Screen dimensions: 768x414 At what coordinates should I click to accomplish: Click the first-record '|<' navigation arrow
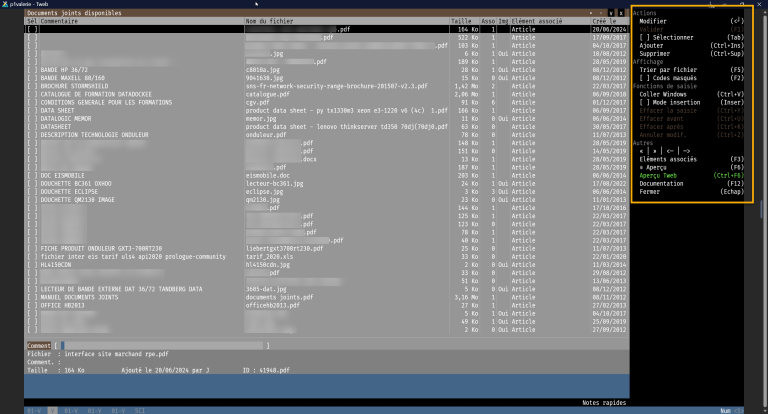coord(641,150)
